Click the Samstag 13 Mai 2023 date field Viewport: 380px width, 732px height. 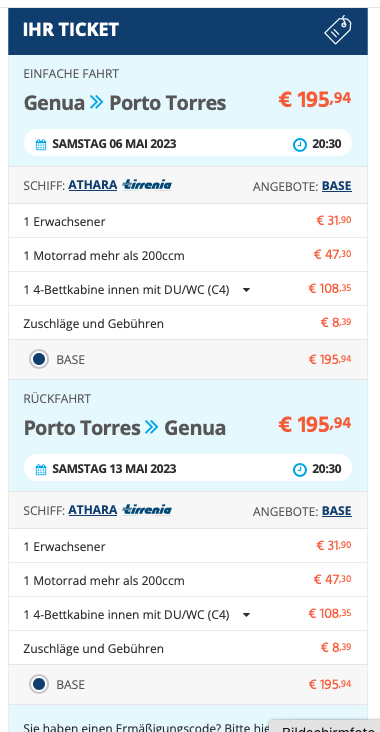pos(188,468)
